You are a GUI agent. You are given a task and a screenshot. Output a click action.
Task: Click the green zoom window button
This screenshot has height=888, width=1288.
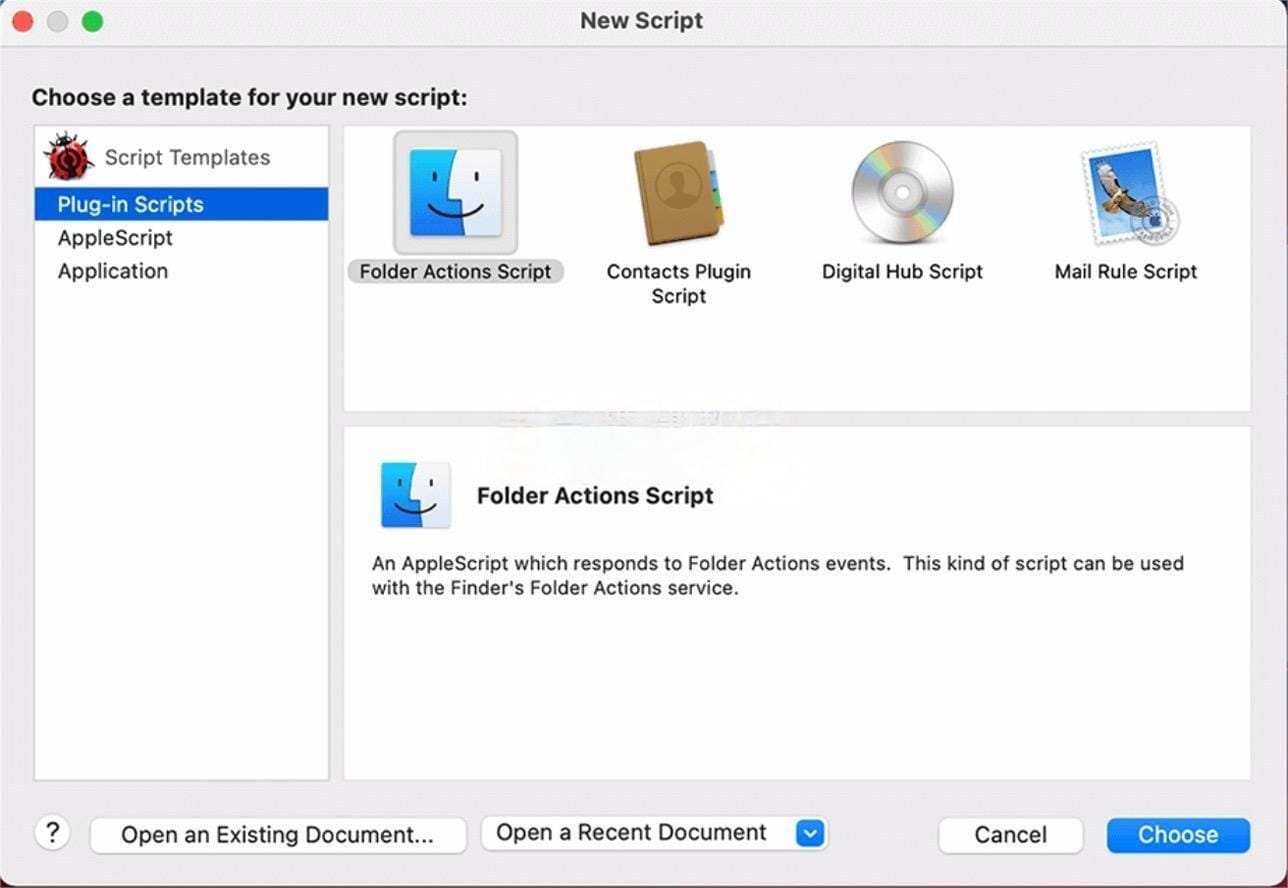[x=93, y=21]
